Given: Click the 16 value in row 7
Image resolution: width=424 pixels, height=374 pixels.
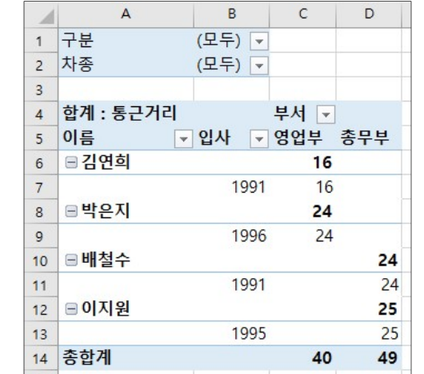Looking at the screenshot, I should pos(303,187).
